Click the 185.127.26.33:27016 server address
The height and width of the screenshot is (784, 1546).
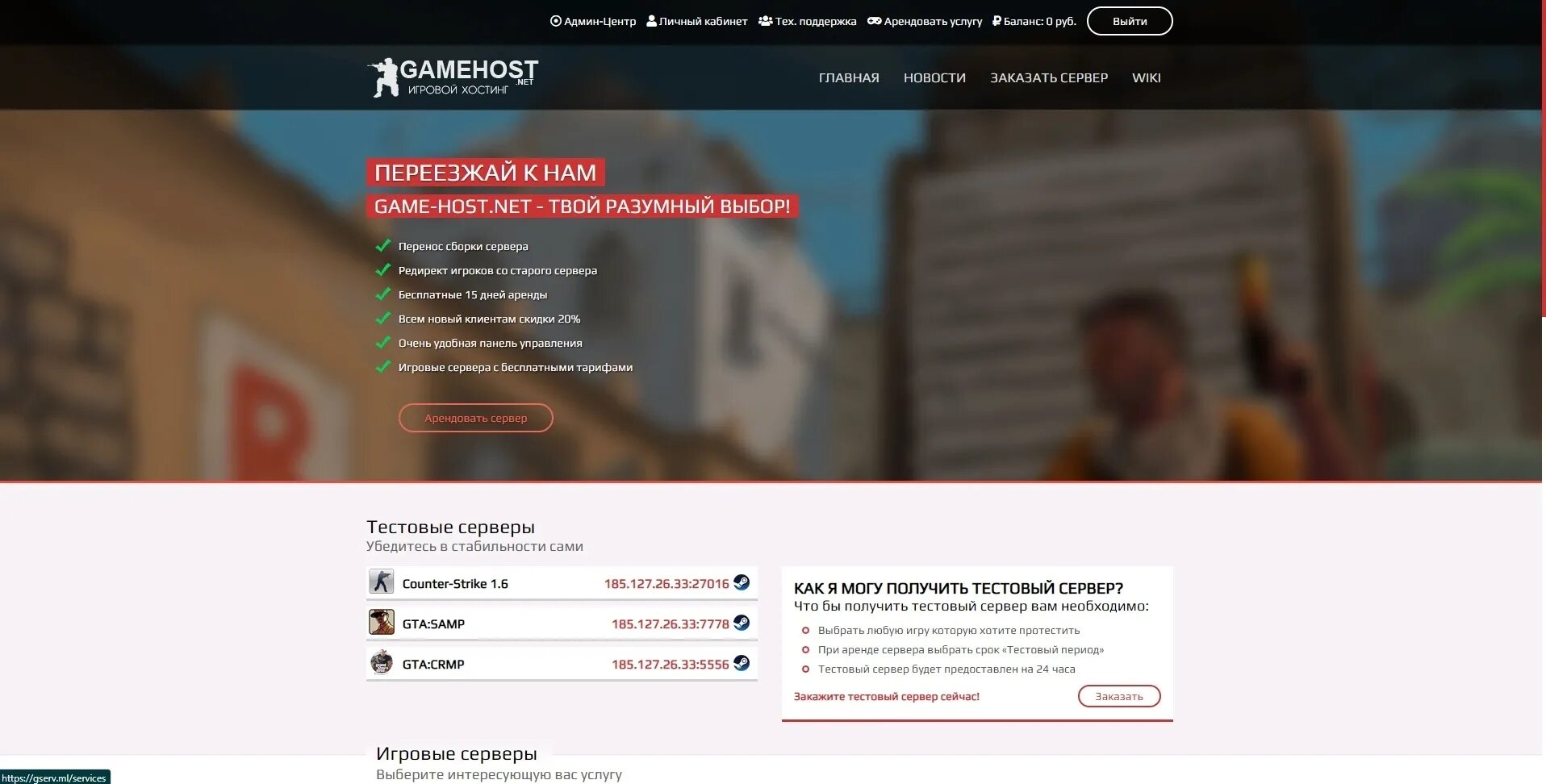coord(666,583)
